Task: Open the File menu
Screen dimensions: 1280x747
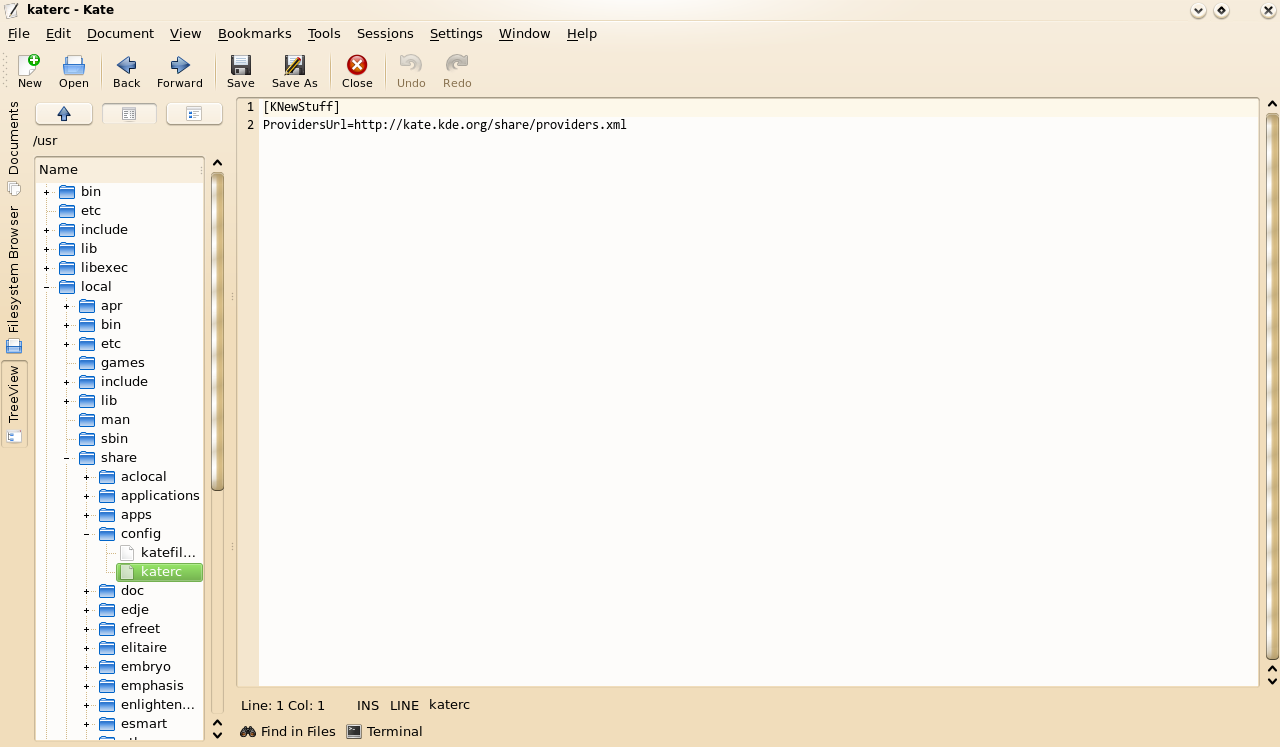Action: coord(19,33)
